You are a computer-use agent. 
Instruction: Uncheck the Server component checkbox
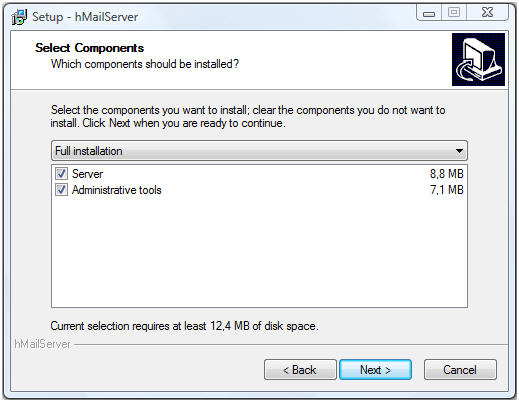pos(61,174)
